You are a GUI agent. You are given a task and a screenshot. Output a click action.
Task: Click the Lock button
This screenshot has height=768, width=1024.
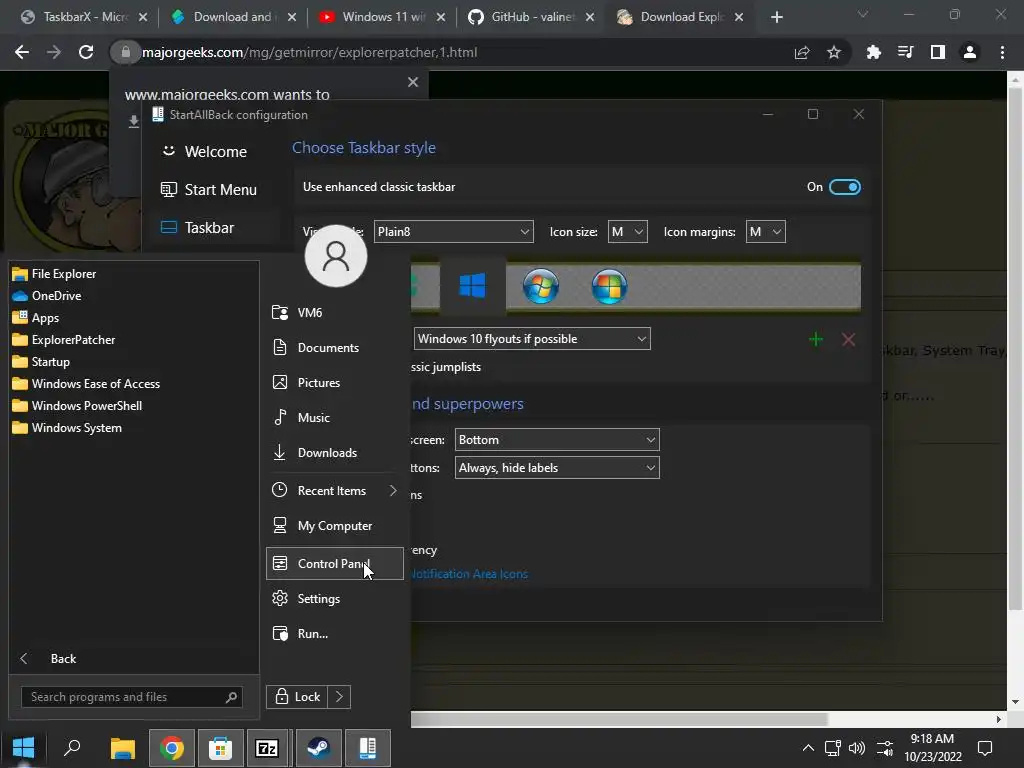[x=297, y=697]
